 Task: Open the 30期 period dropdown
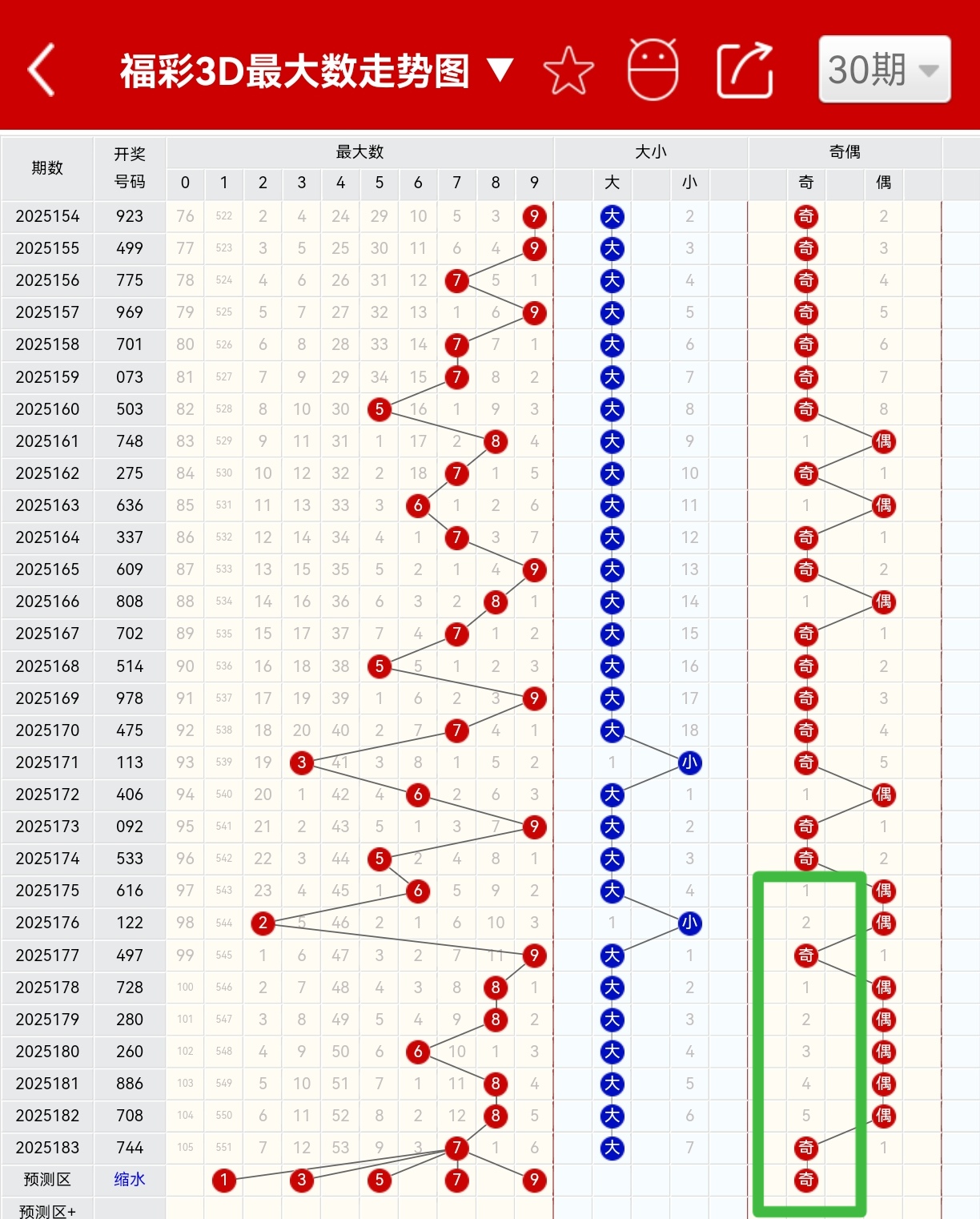(885, 70)
